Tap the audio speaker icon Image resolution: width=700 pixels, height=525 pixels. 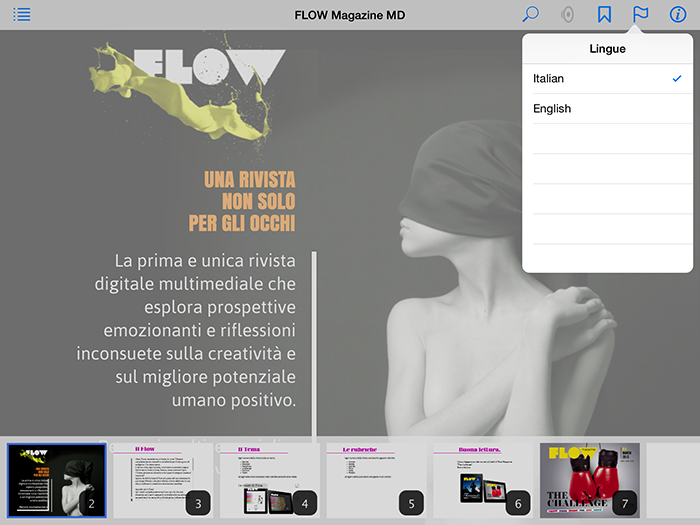(x=567, y=15)
